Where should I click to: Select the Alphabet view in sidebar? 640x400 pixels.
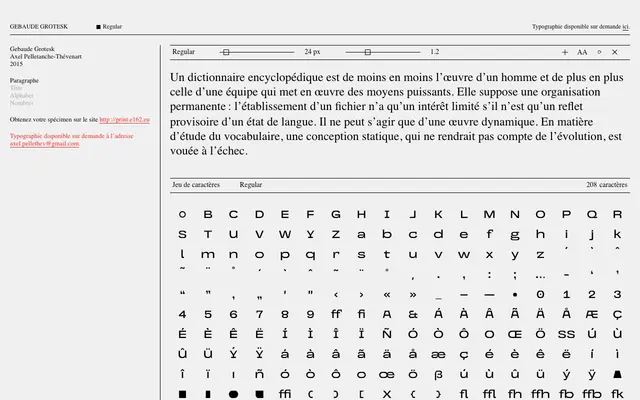click(22, 96)
